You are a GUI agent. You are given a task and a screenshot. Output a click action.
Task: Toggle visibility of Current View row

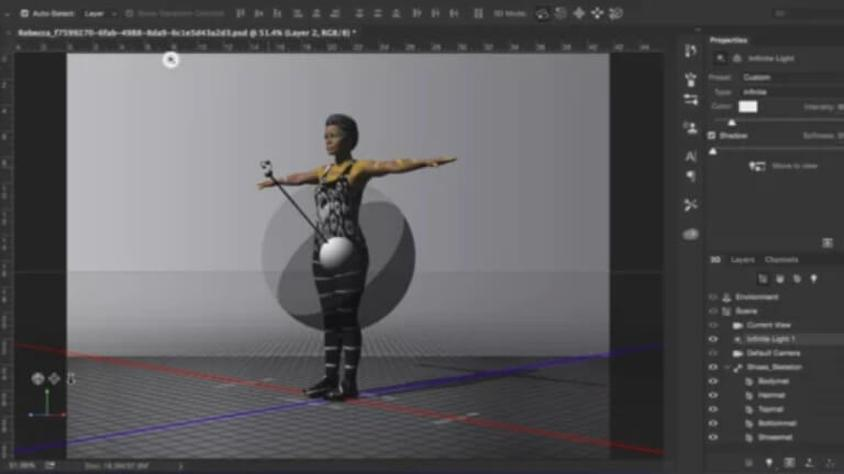(713, 325)
